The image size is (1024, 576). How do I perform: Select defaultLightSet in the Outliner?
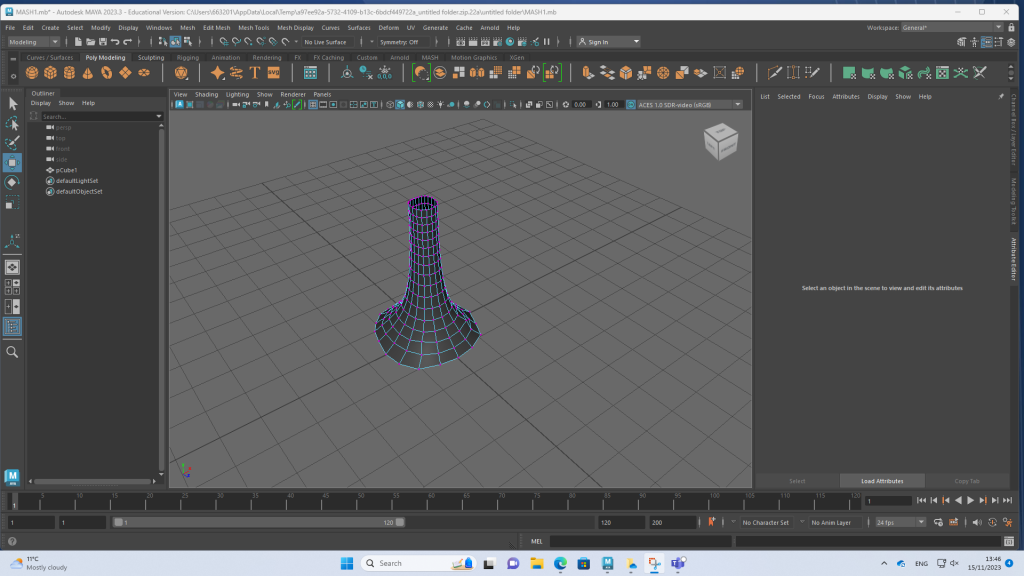coord(77,181)
